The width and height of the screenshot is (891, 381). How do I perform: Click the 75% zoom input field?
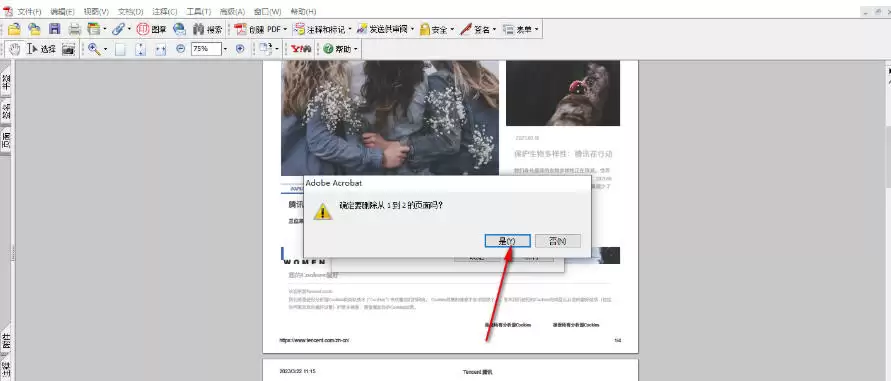pos(206,49)
